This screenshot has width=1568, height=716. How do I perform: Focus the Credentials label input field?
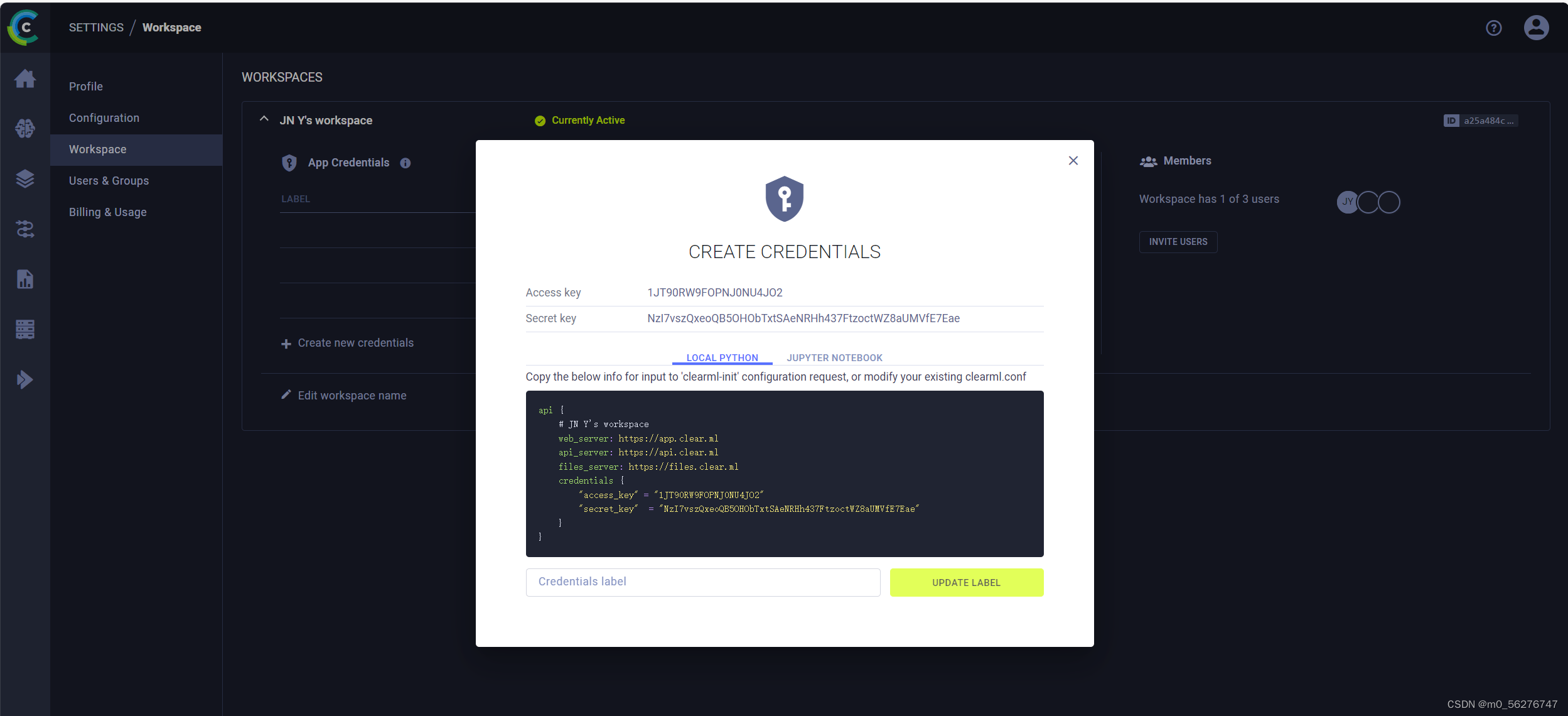point(702,582)
